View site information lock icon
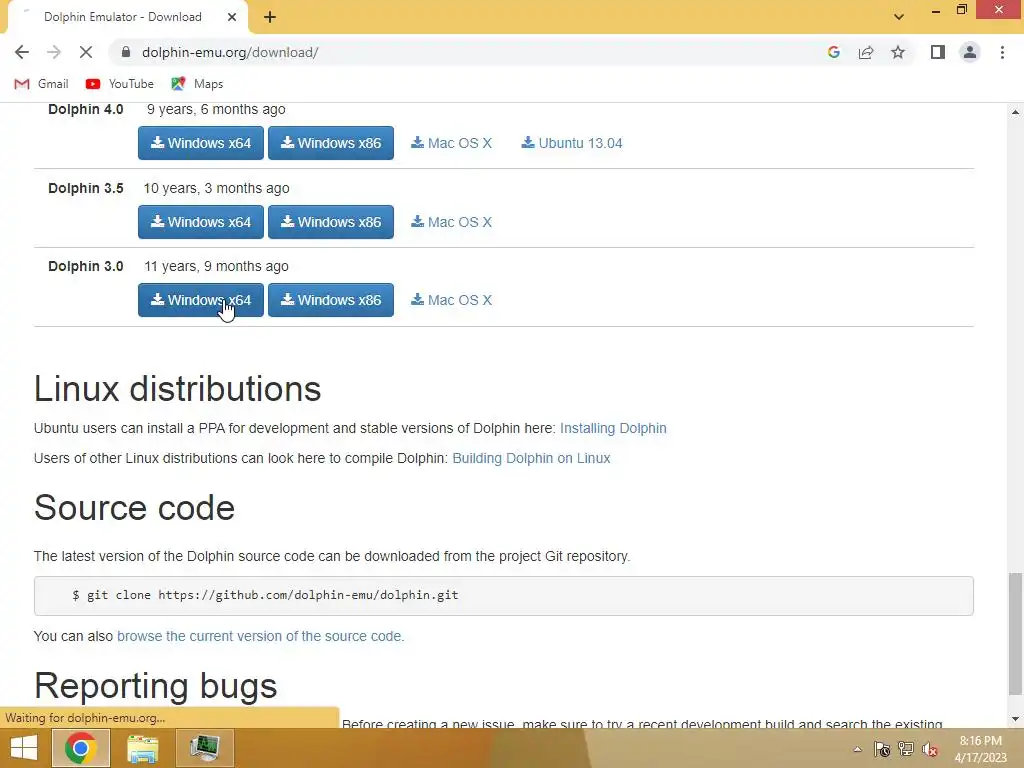 pos(126,52)
